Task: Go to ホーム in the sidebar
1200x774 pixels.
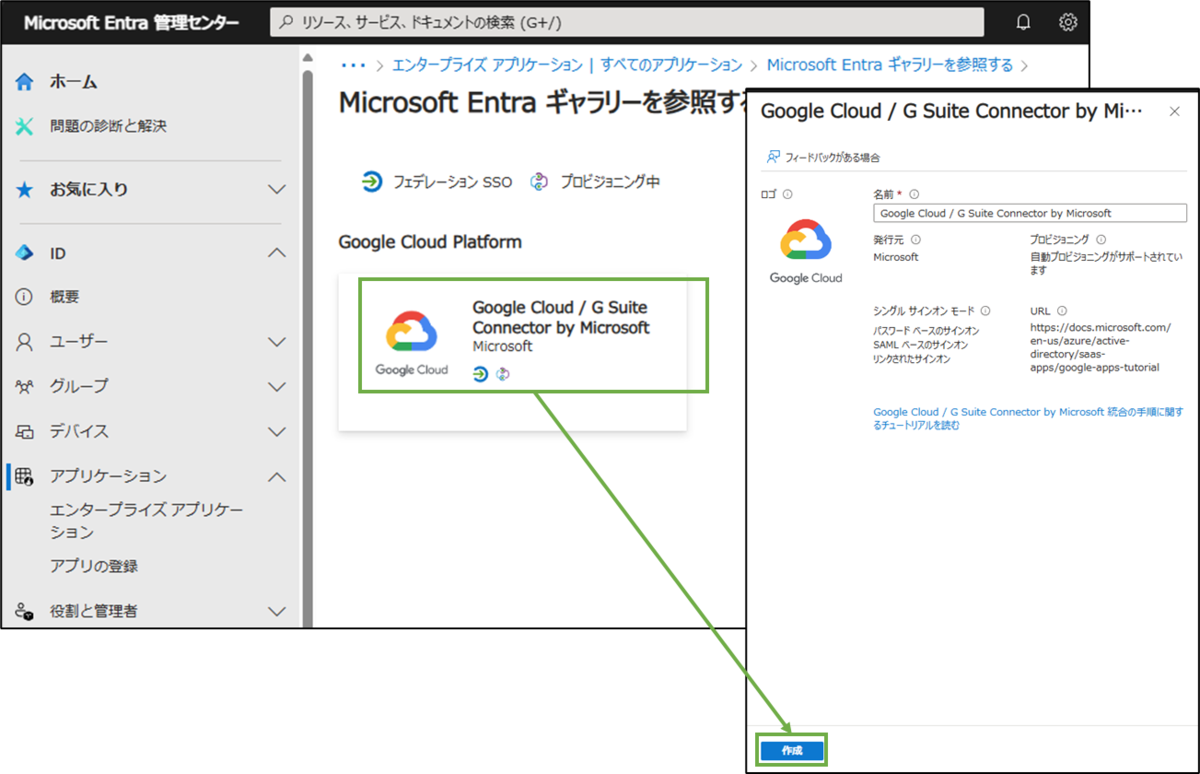Action: pyautogui.click(x=74, y=82)
